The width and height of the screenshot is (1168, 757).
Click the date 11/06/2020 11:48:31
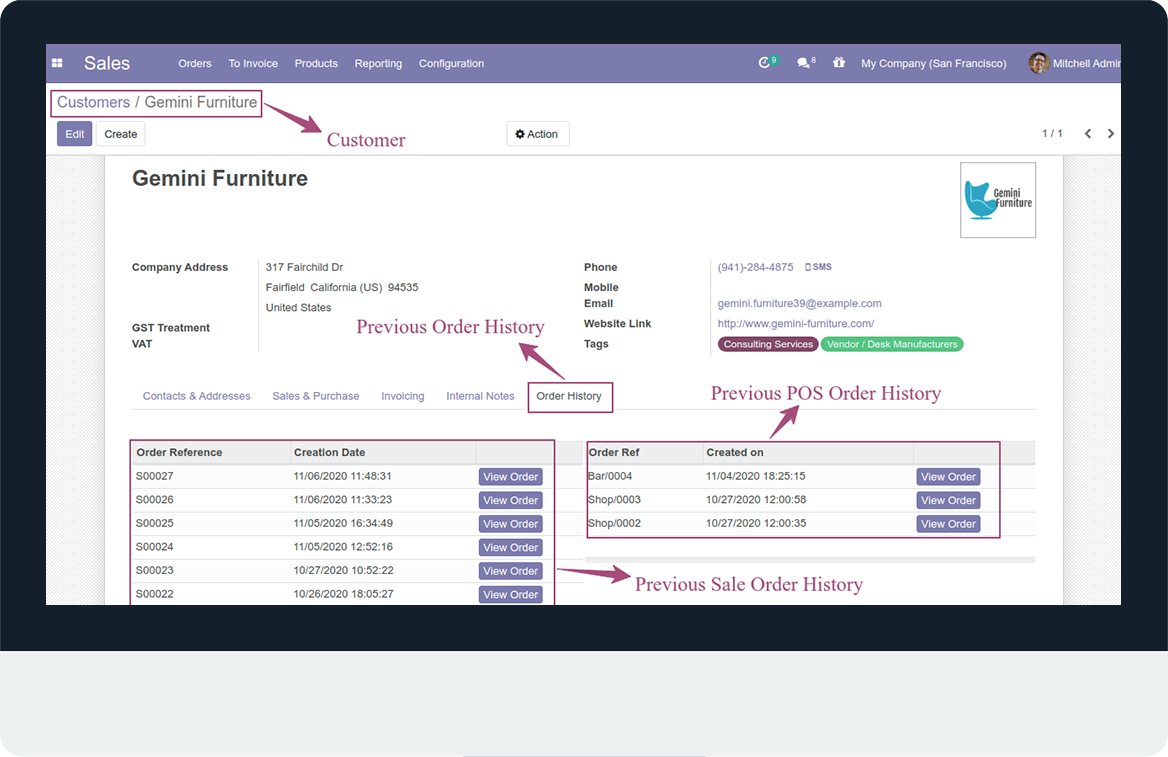point(343,476)
